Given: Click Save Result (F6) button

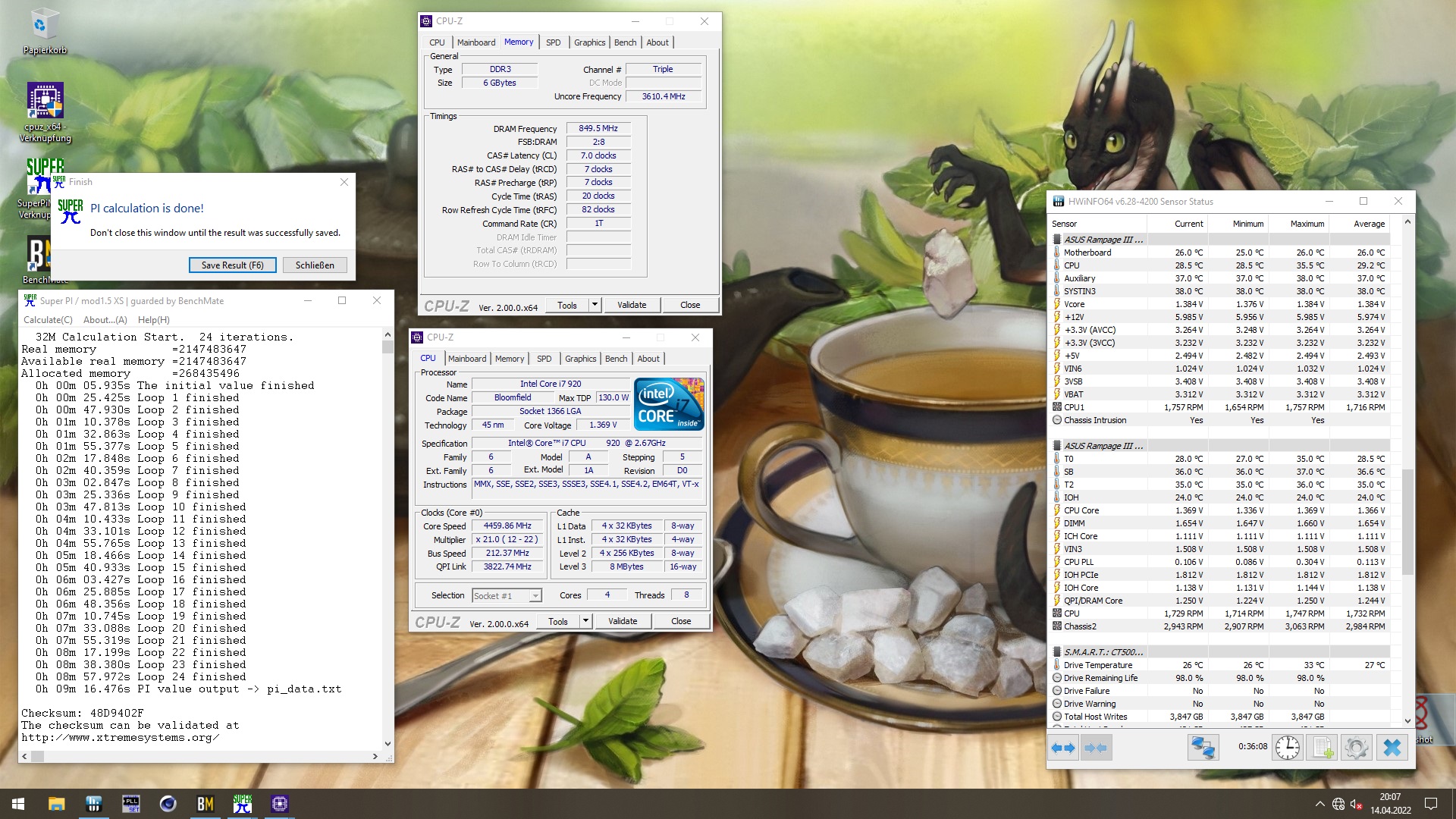Looking at the screenshot, I should click(x=233, y=265).
